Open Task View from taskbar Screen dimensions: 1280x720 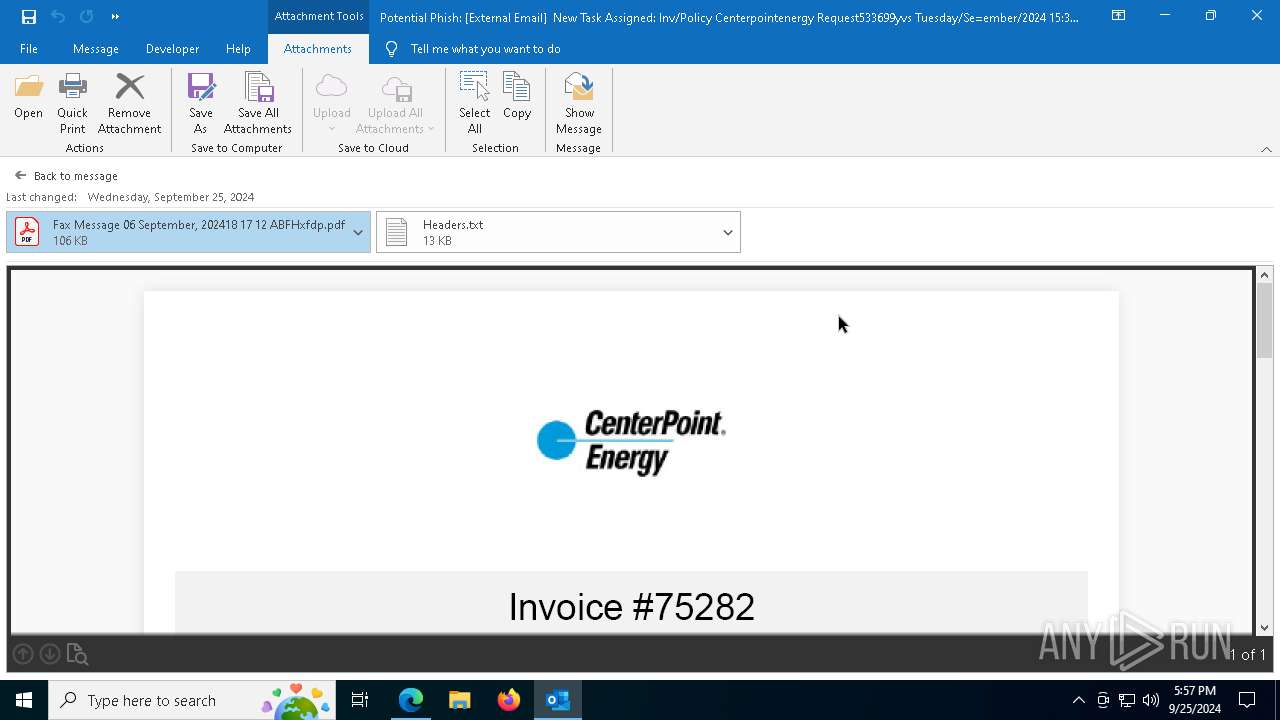(360, 700)
